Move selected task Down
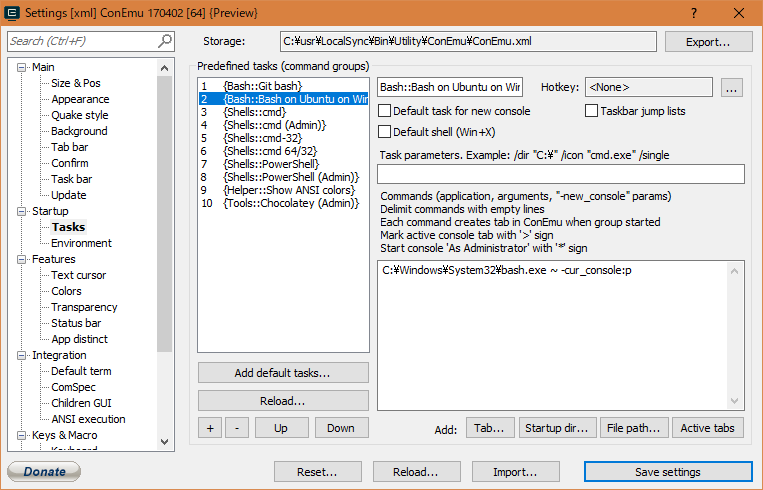This screenshot has height=490, width=763. point(341,428)
